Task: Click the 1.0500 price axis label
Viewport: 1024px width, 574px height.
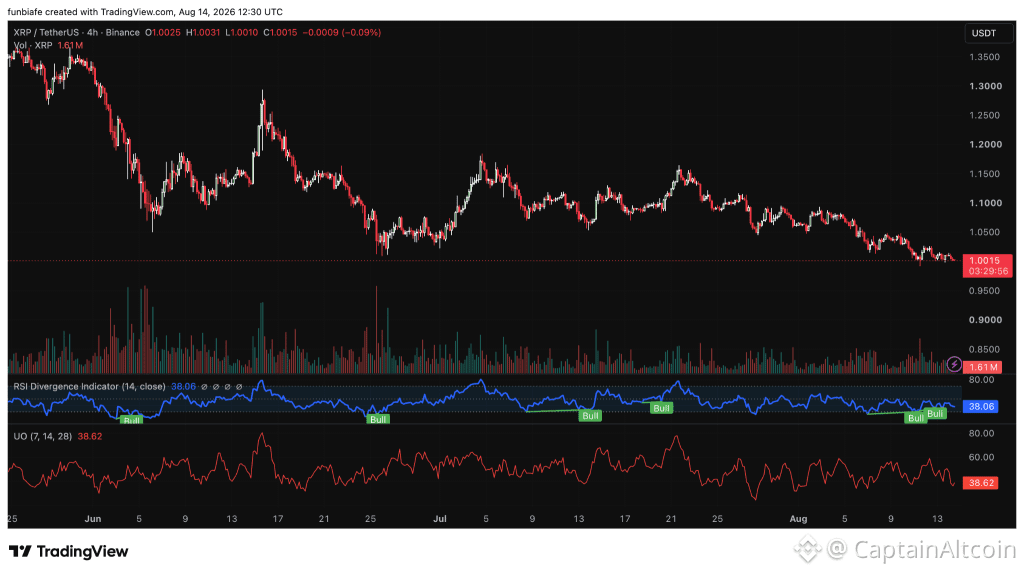Action: point(984,232)
